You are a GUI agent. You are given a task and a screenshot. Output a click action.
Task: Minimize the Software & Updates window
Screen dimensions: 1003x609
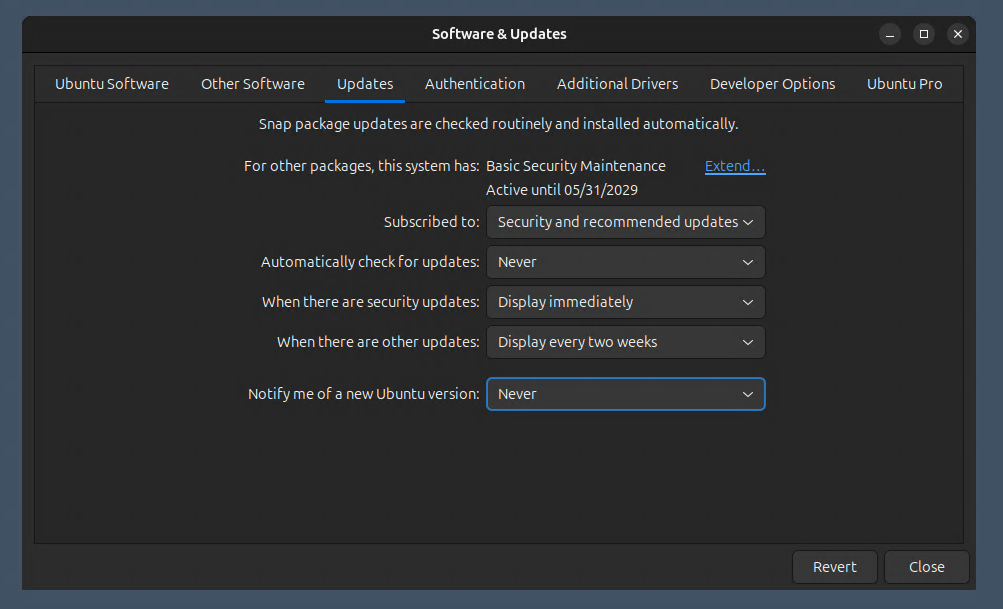coord(890,34)
